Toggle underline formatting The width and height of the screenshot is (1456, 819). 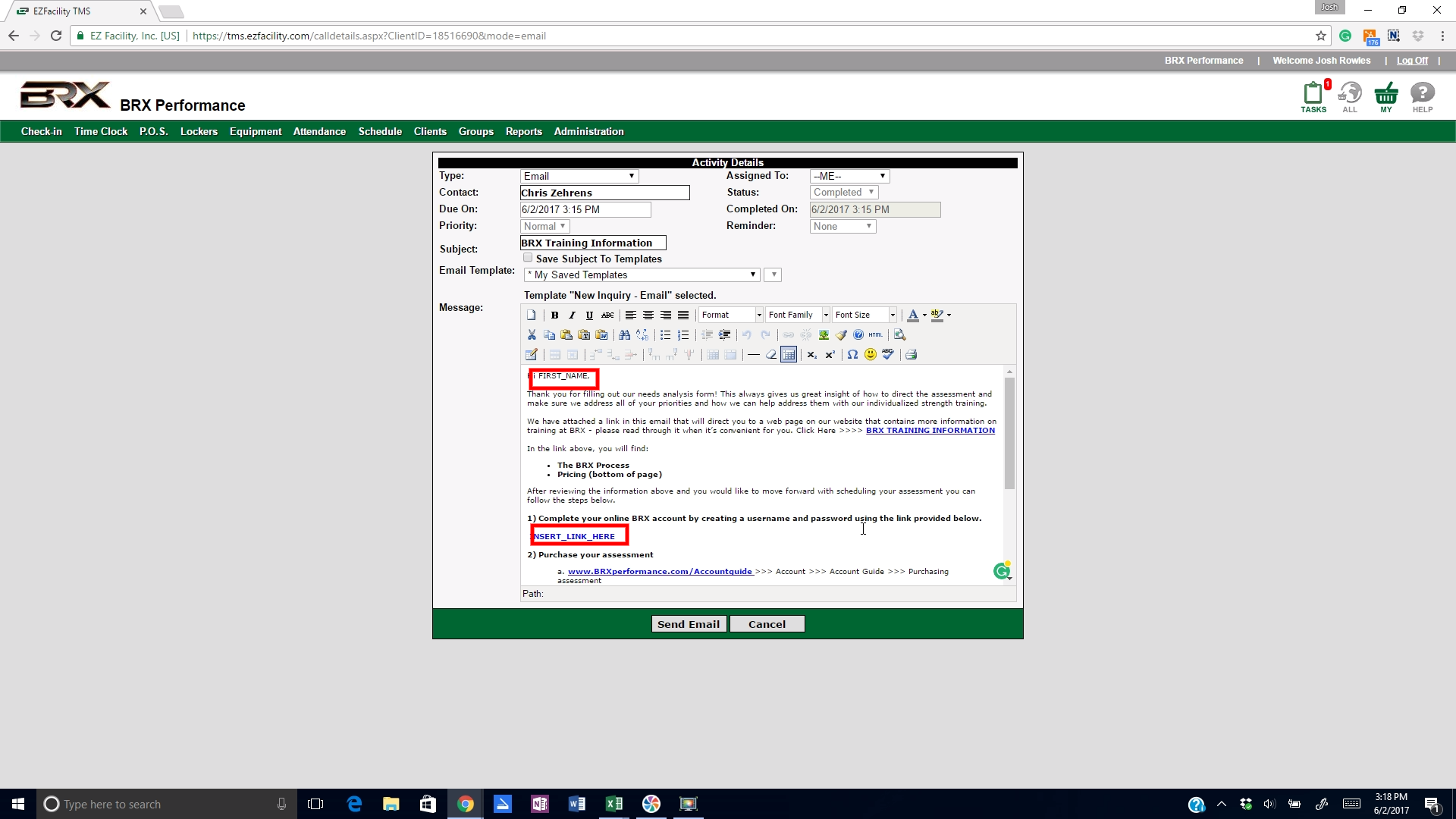(x=589, y=315)
